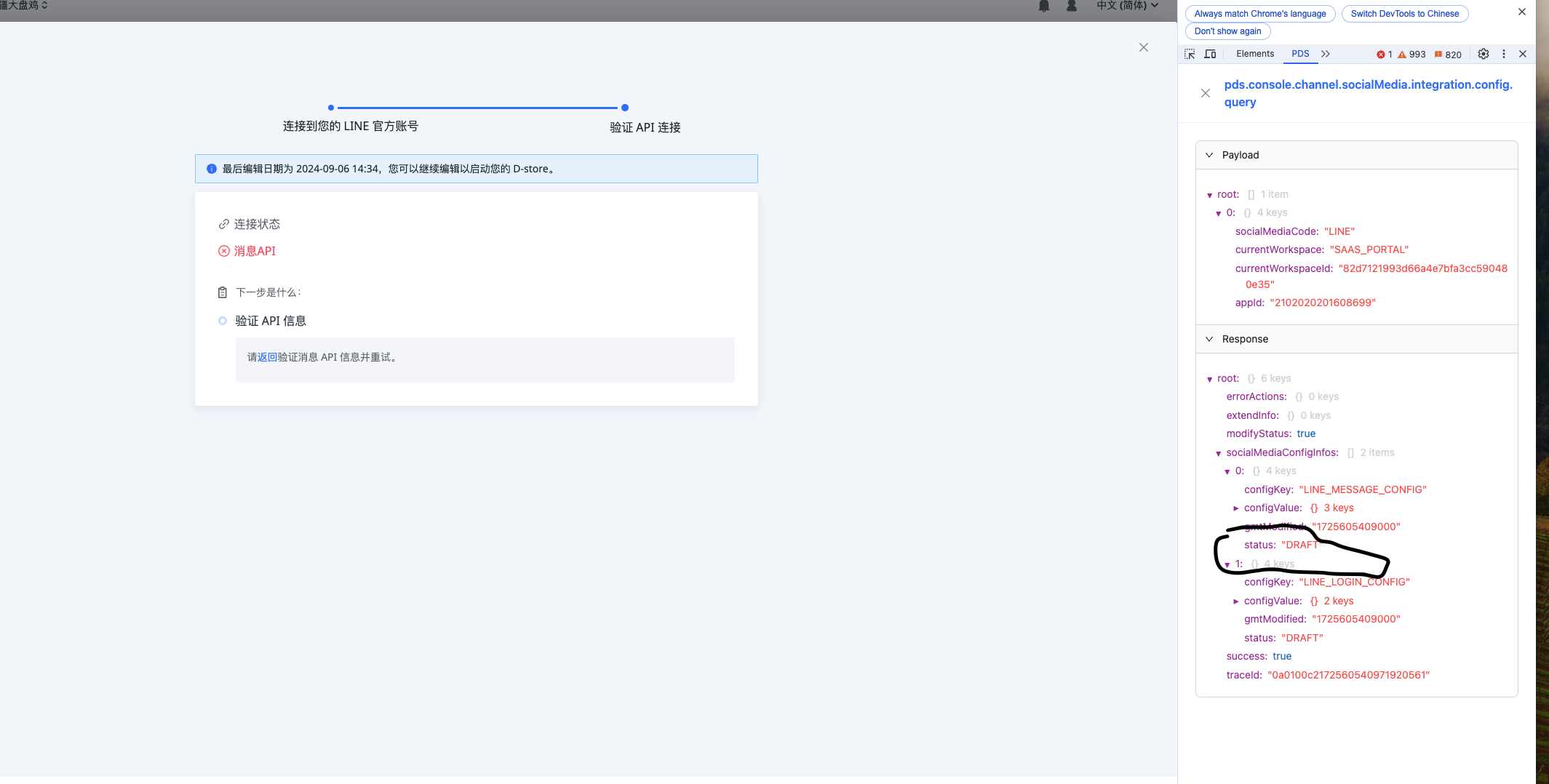
Task: Open DevTools settings gear
Action: tap(1484, 54)
